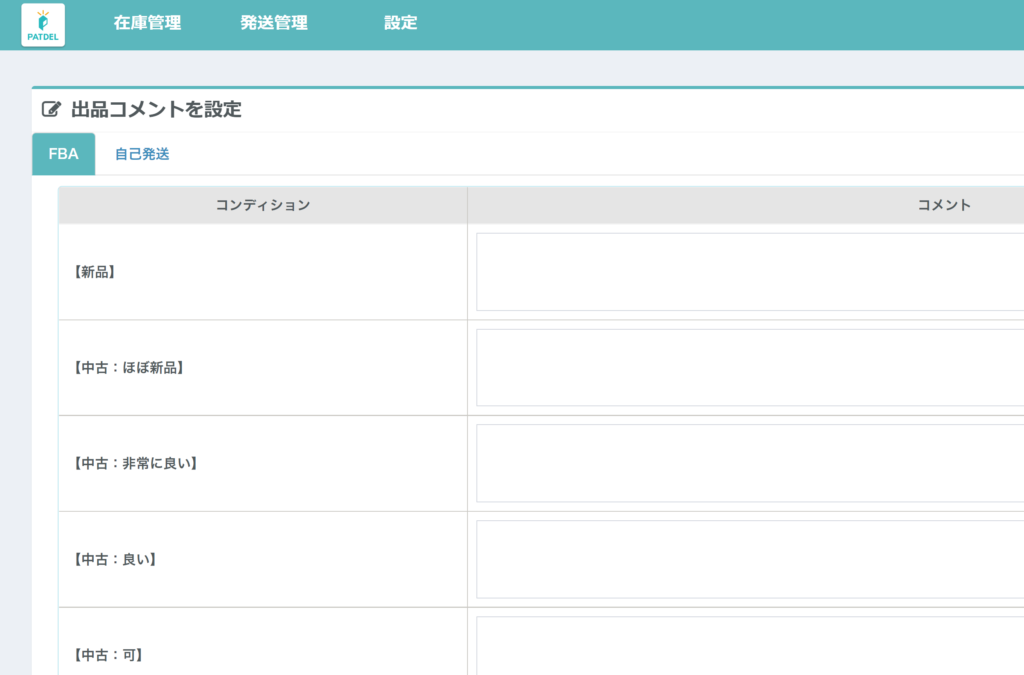Click the コメント column header
This screenshot has height=675, width=1024.
point(944,205)
